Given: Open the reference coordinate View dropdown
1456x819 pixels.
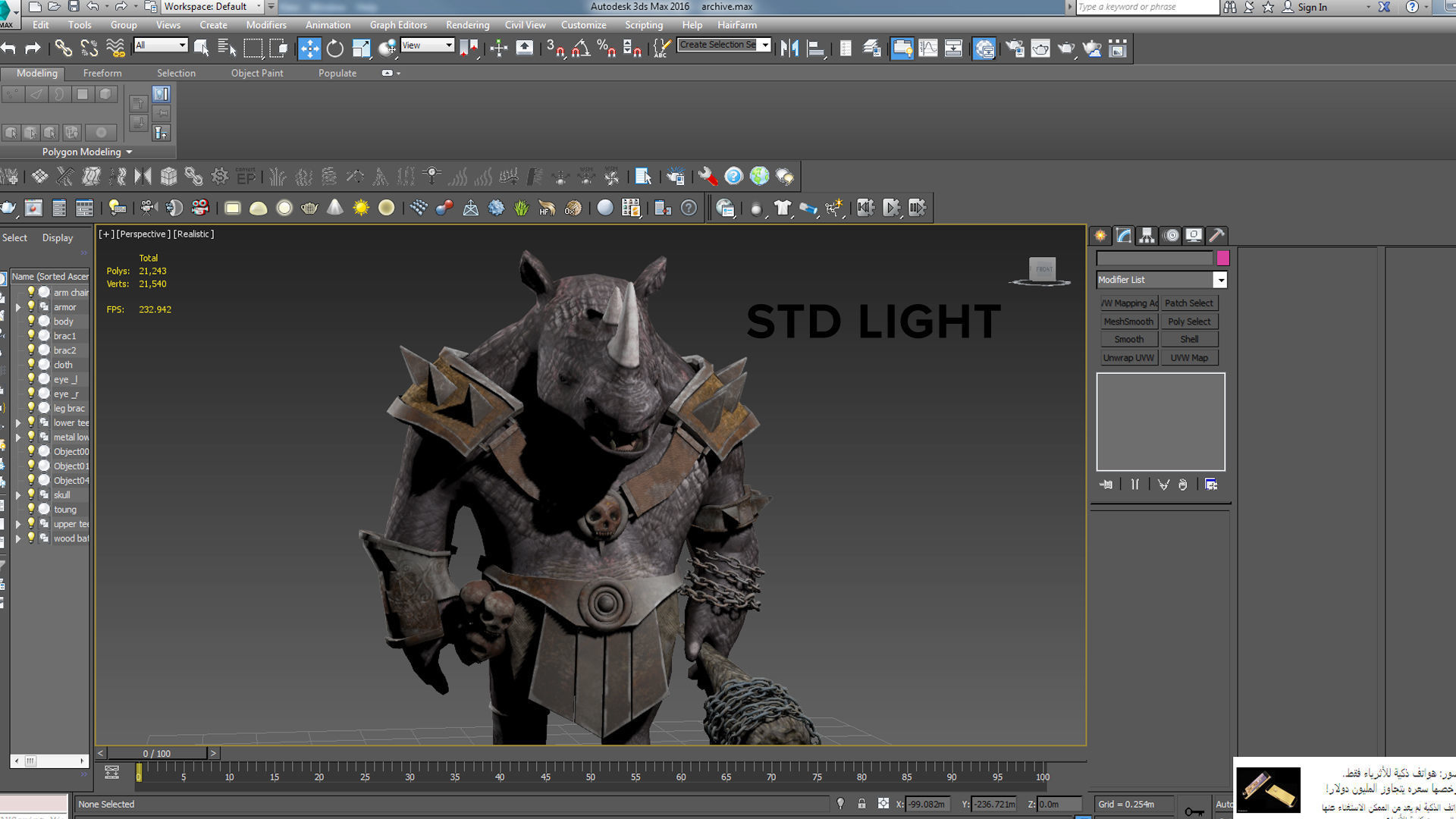Looking at the screenshot, I should (428, 45).
